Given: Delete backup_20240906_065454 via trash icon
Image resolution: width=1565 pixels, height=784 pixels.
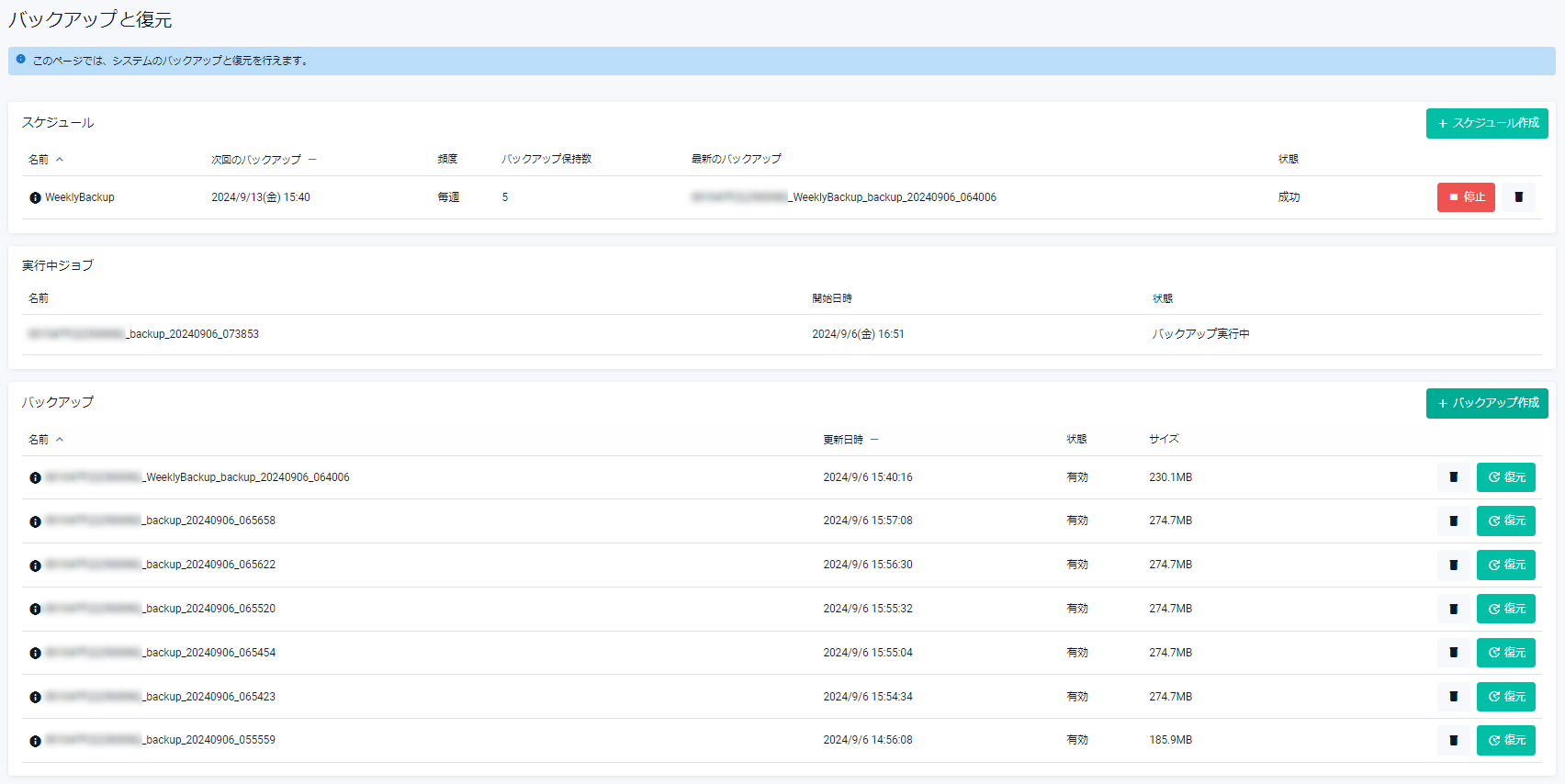Looking at the screenshot, I should (x=1453, y=653).
